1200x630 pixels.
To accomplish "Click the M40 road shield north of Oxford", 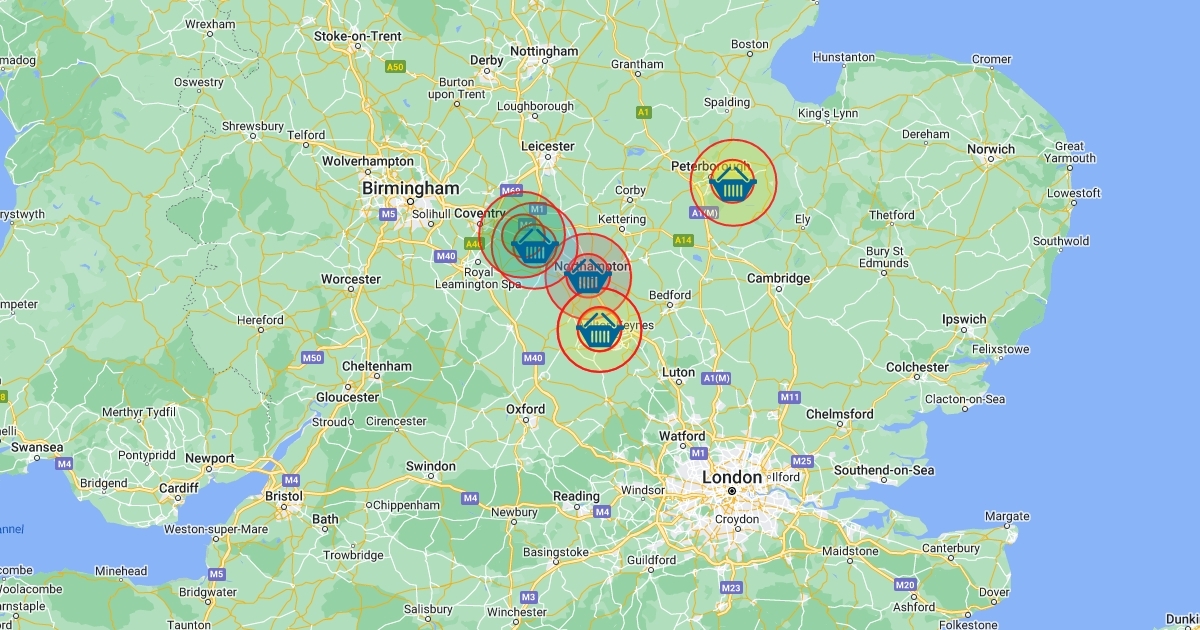I will click(533, 358).
